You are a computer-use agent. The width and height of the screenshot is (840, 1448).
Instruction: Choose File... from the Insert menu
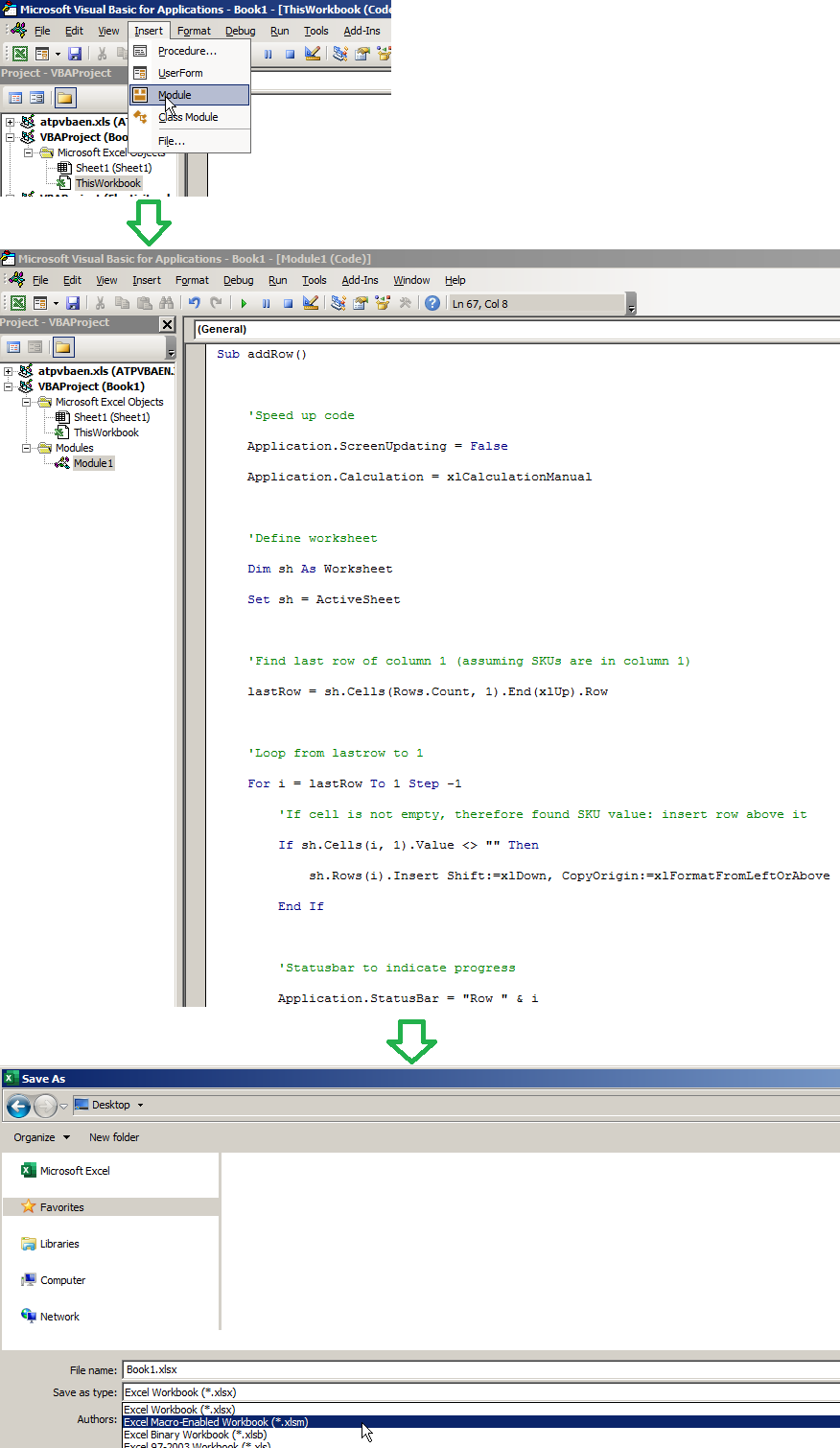coord(190,141)
